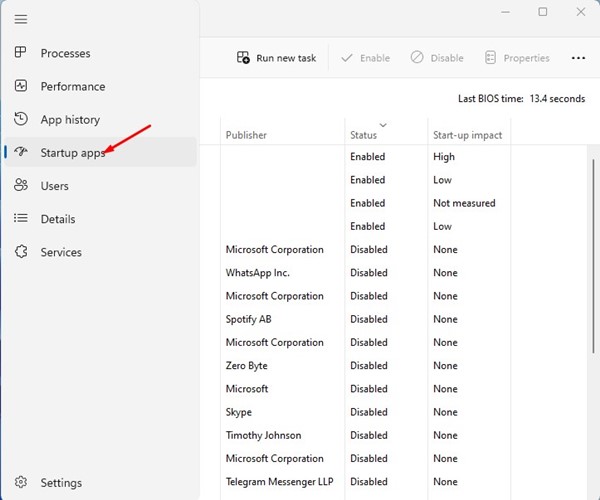The height and width of the screenshot is (500, 600).
Task: Select the Services puzzle icon
Action: [x=21, y=252]
